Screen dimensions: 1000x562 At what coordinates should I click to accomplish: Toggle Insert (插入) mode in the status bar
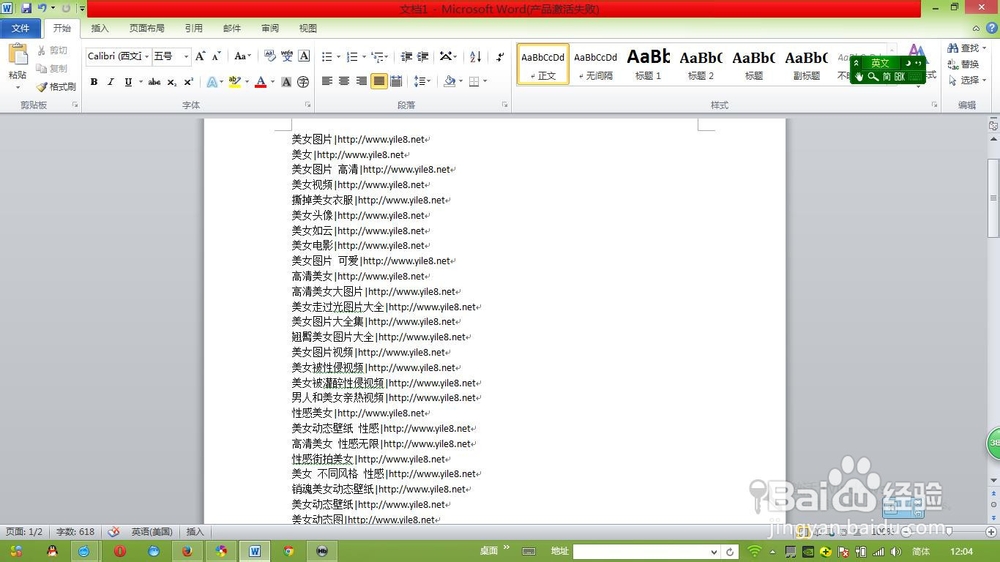pos(195,531)
